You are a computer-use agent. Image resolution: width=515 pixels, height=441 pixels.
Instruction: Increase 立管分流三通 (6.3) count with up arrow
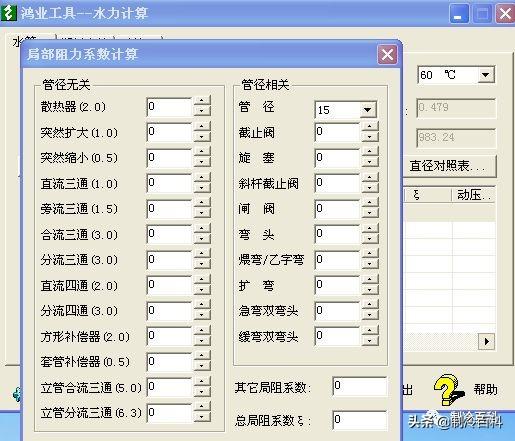(202, 407)
